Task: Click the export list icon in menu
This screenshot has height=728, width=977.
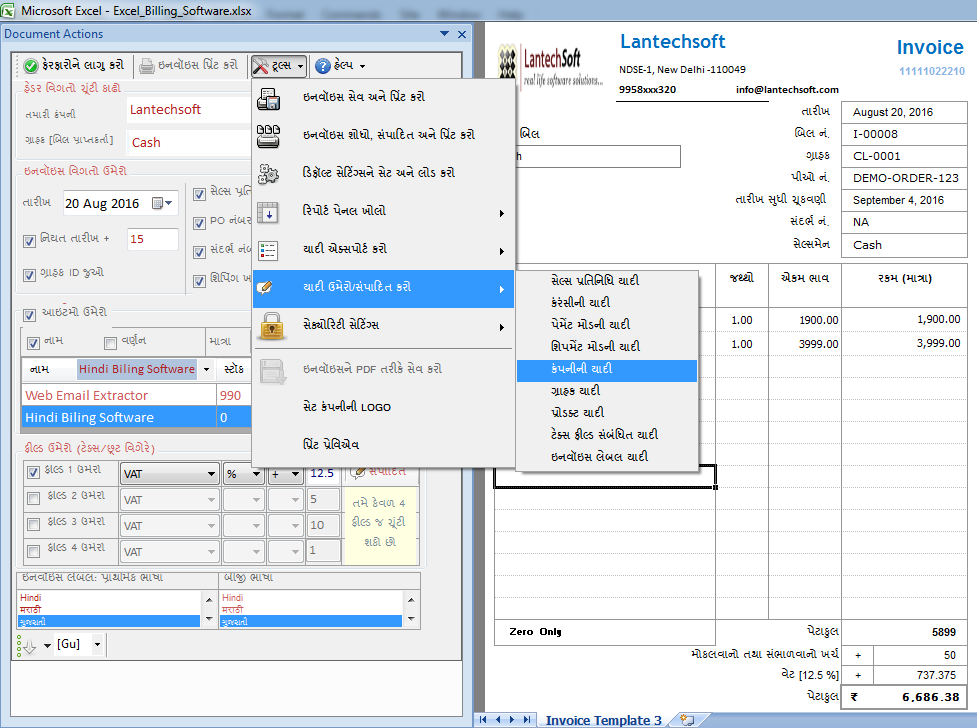Action: click(269, 251)
